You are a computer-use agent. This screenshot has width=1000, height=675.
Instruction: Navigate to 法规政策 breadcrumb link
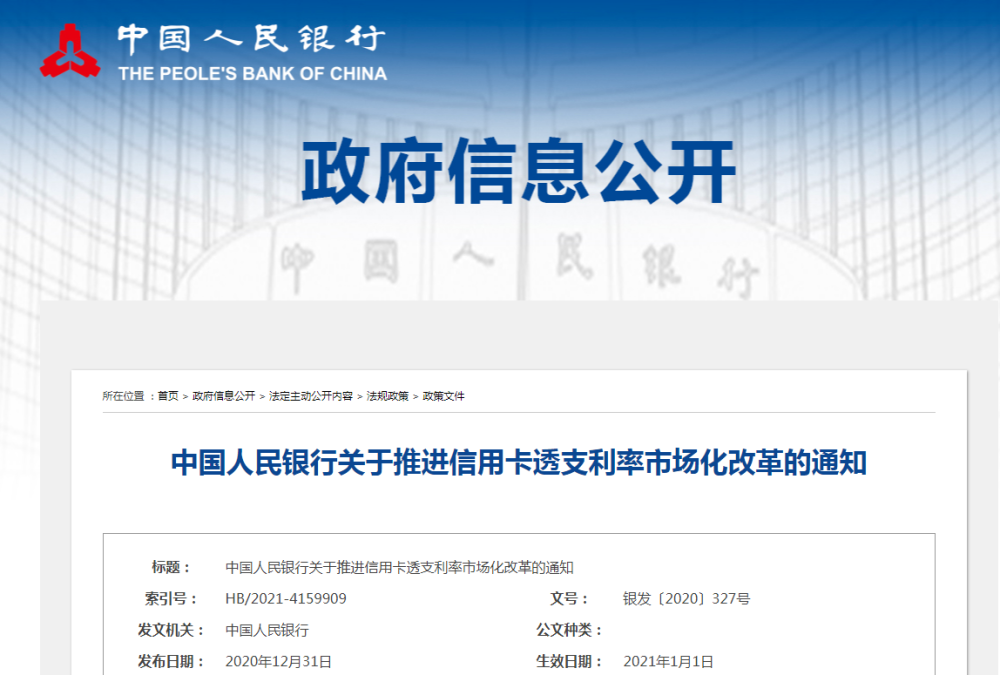point(387,396)
